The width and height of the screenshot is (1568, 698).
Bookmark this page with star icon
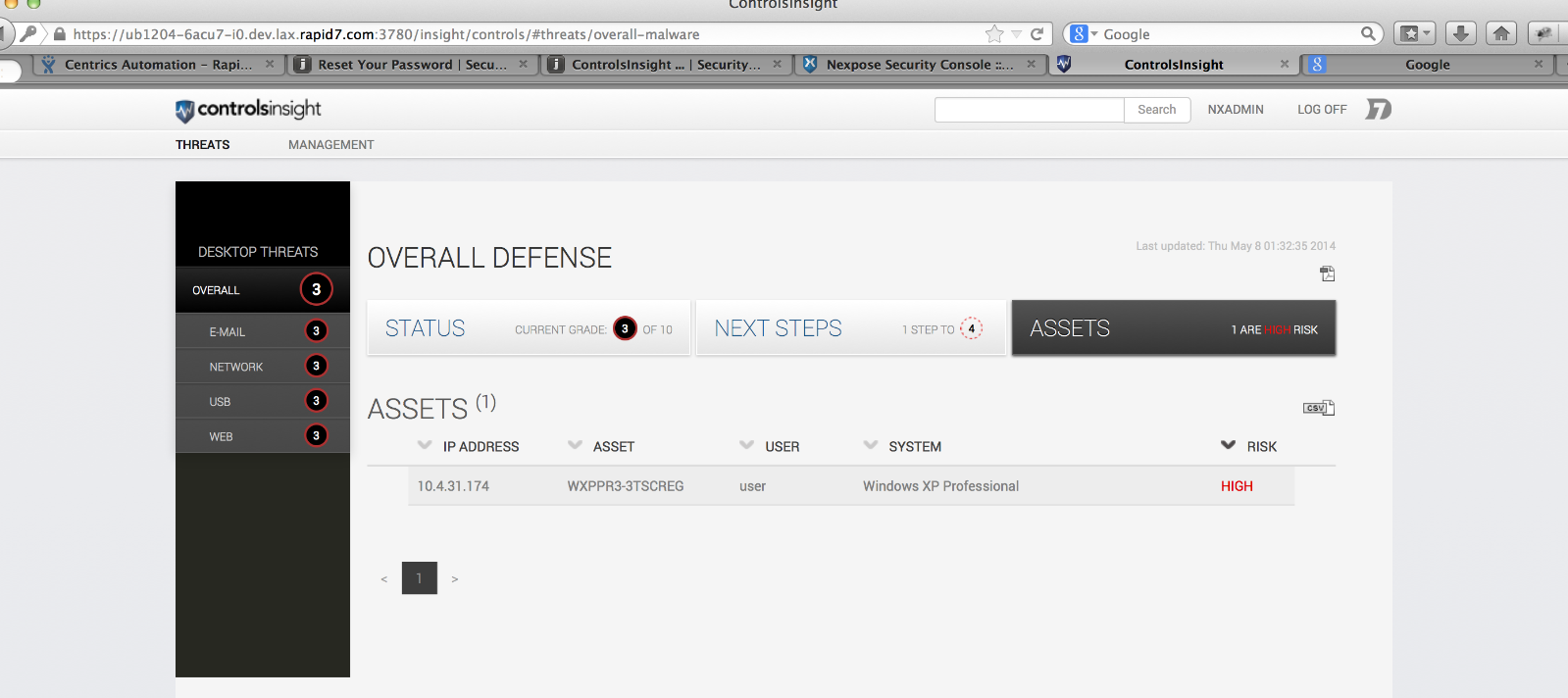[994, 34]
